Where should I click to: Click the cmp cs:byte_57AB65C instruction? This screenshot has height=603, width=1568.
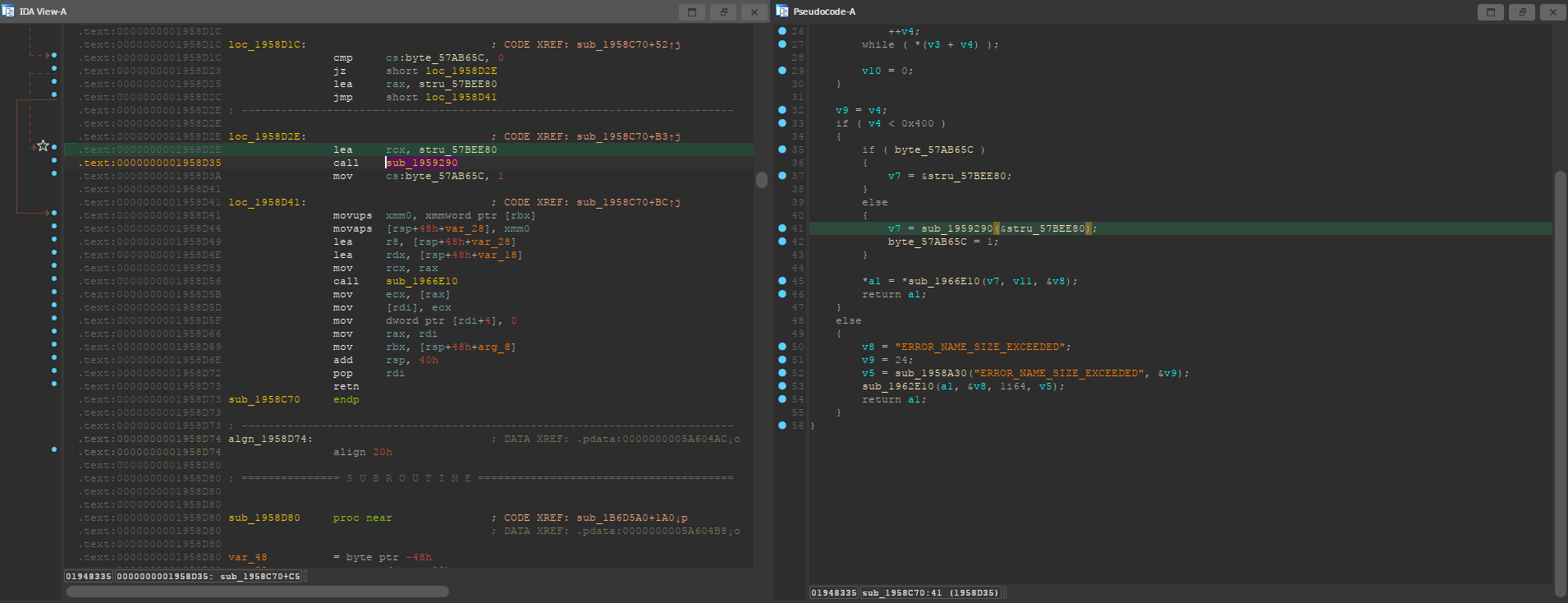[x=419, y=58]
